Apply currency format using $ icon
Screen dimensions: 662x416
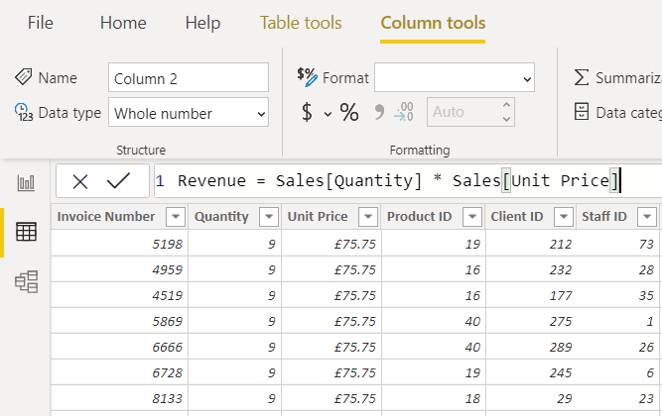(307, 113)
